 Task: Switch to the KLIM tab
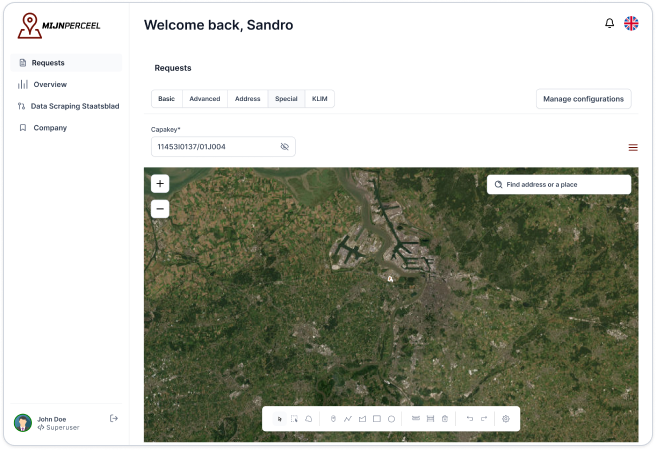click(320, 99)
